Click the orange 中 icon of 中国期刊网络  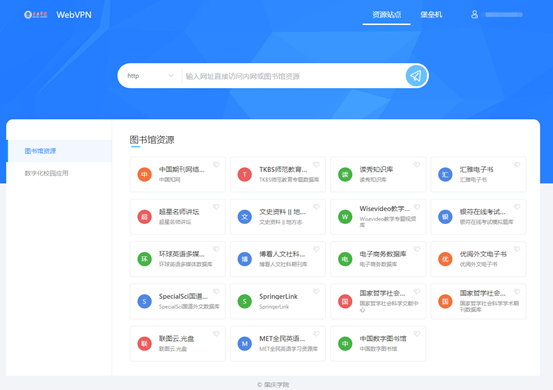[144, 174]
